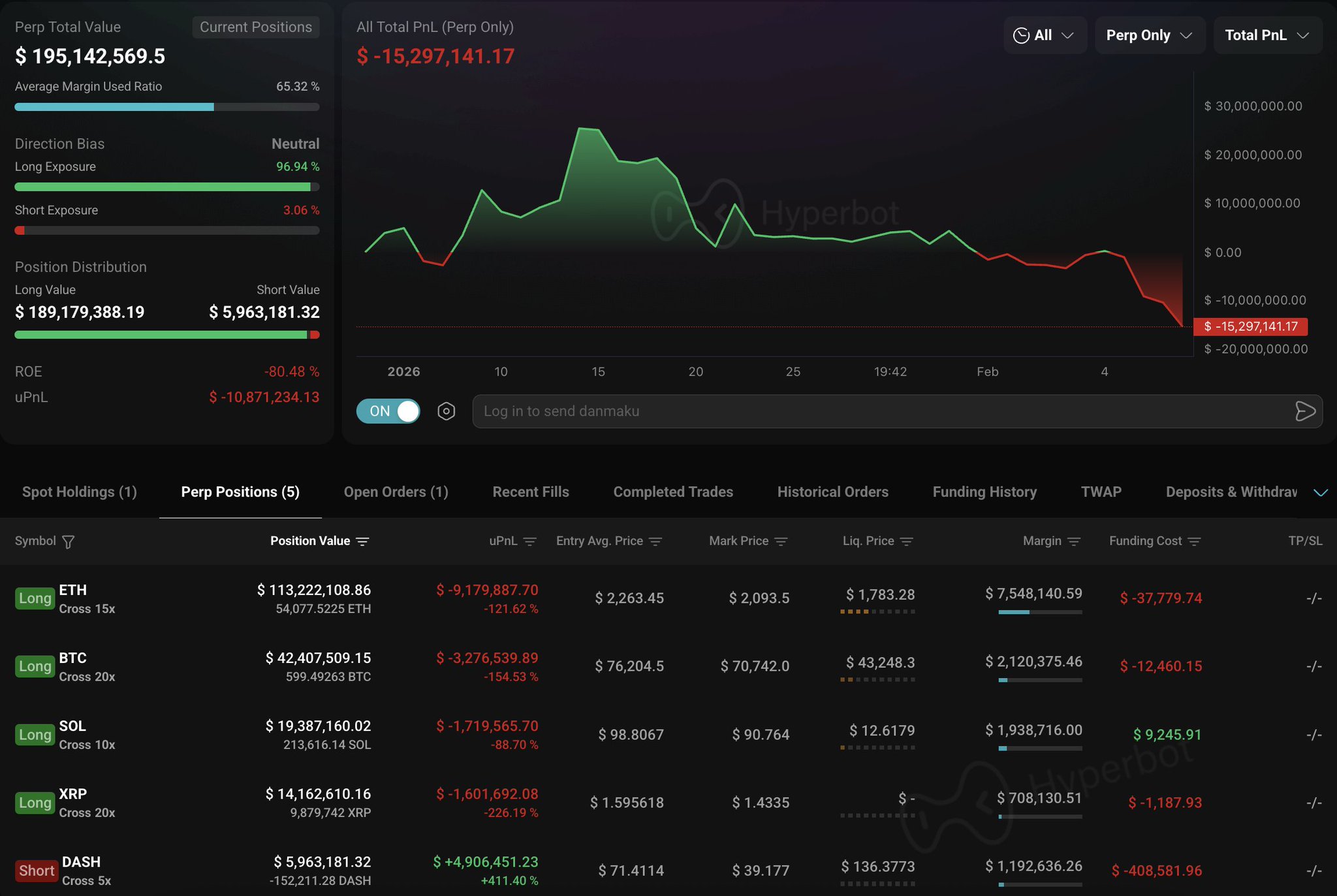Expand more tabs with the chevron arrow
Screen dimensions: 1337x896
[1320, 493]
